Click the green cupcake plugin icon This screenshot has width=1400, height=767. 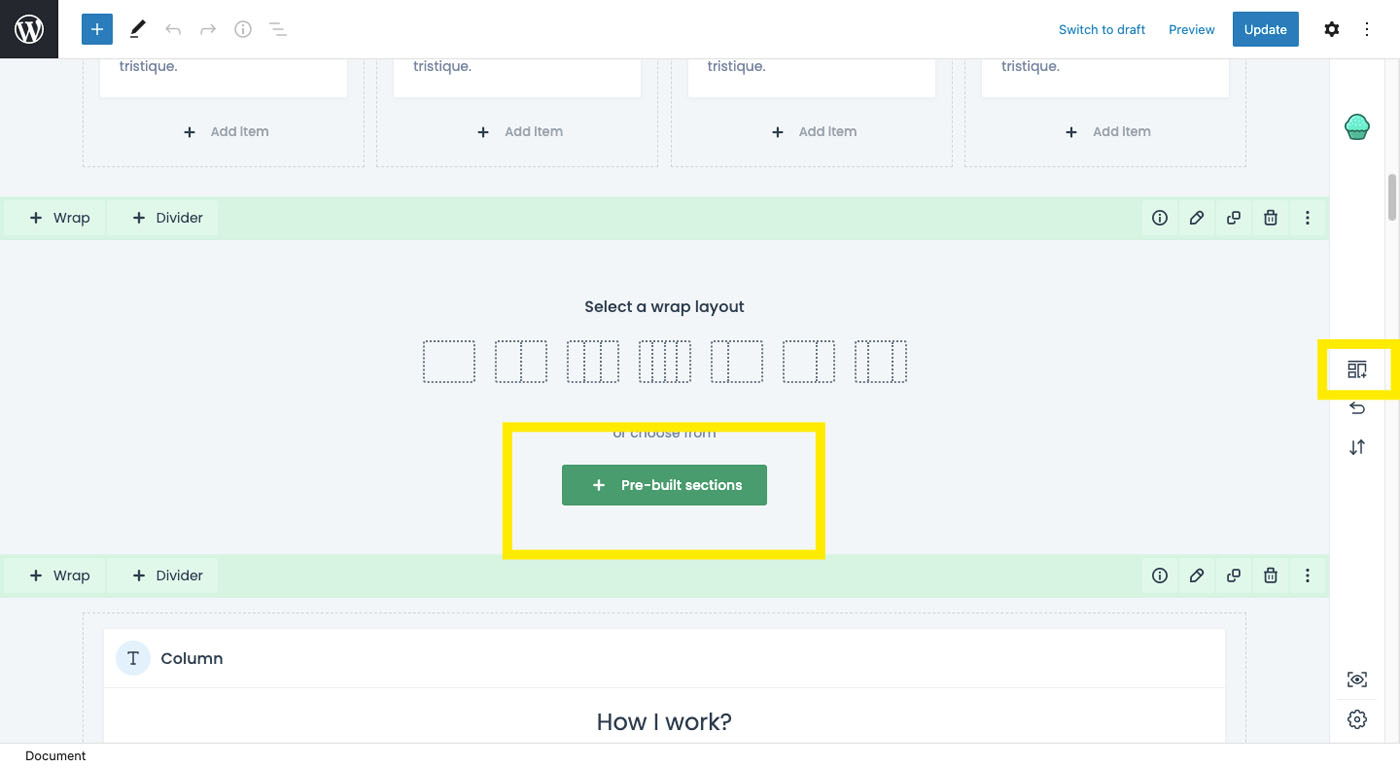point(1357,127)
